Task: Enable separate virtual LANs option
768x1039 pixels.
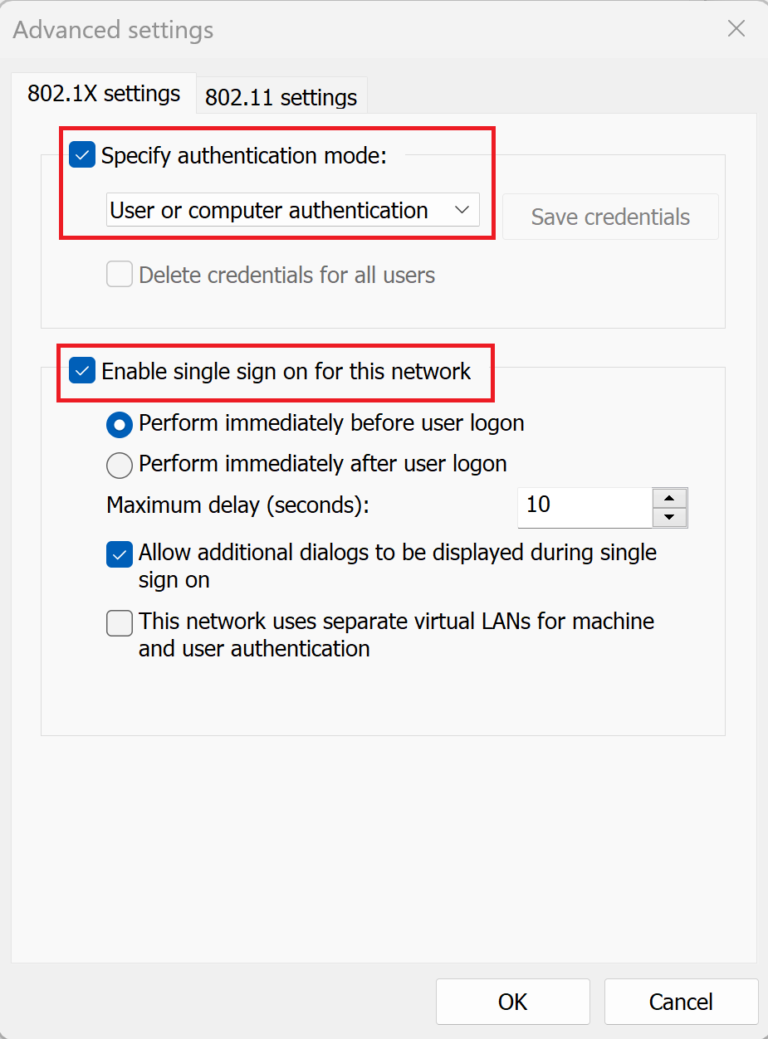Action: 120,623
